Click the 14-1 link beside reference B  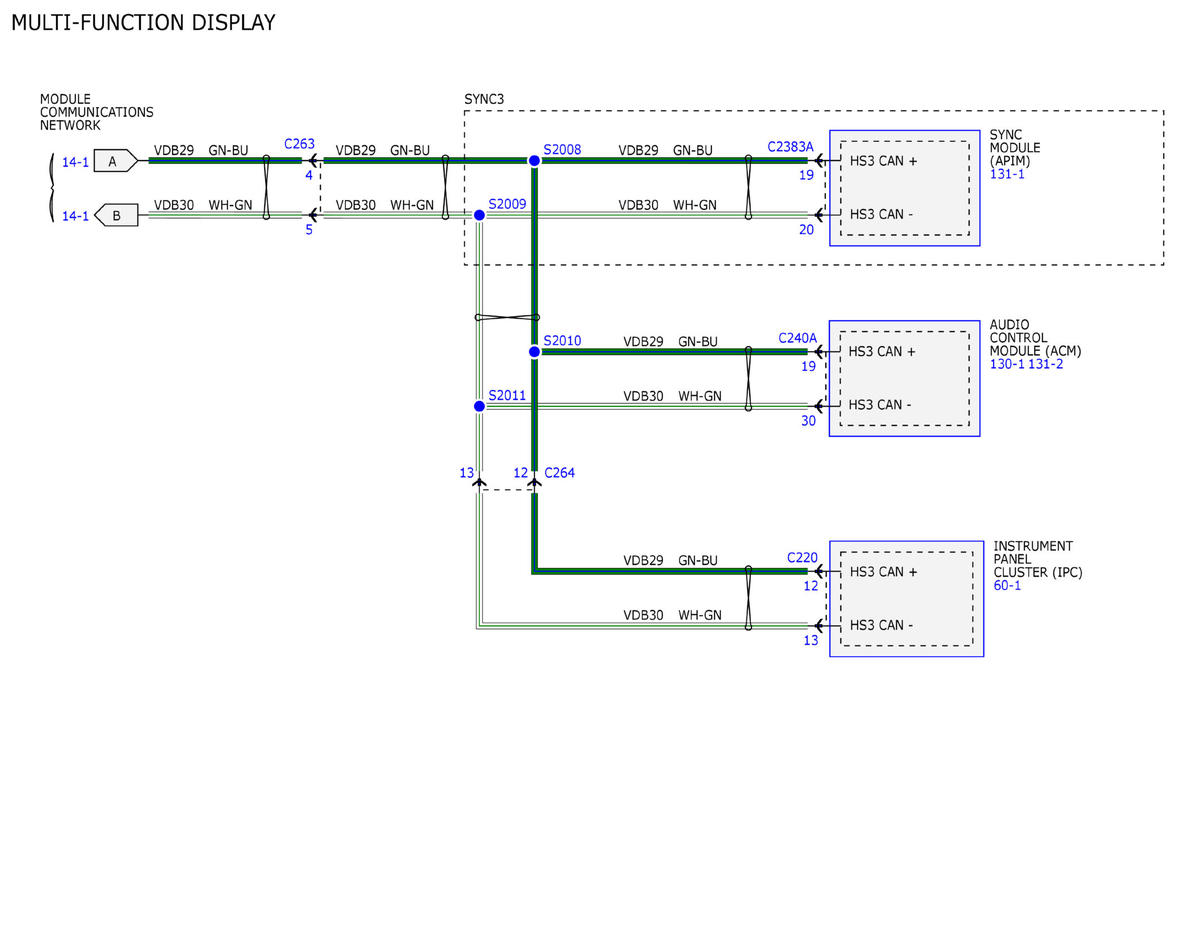pos(75,216)
